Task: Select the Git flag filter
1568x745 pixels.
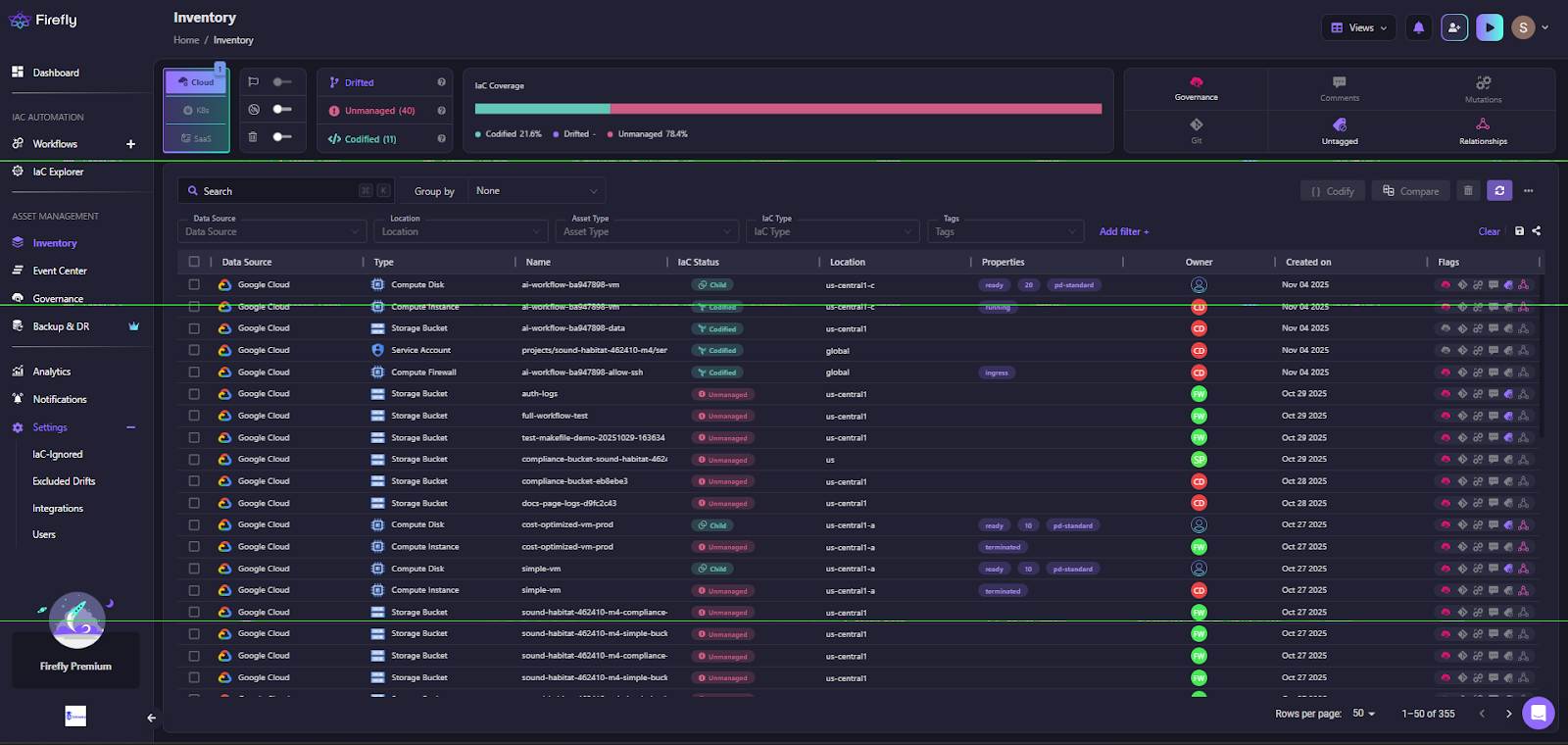Action: [x=1197, y=131]
